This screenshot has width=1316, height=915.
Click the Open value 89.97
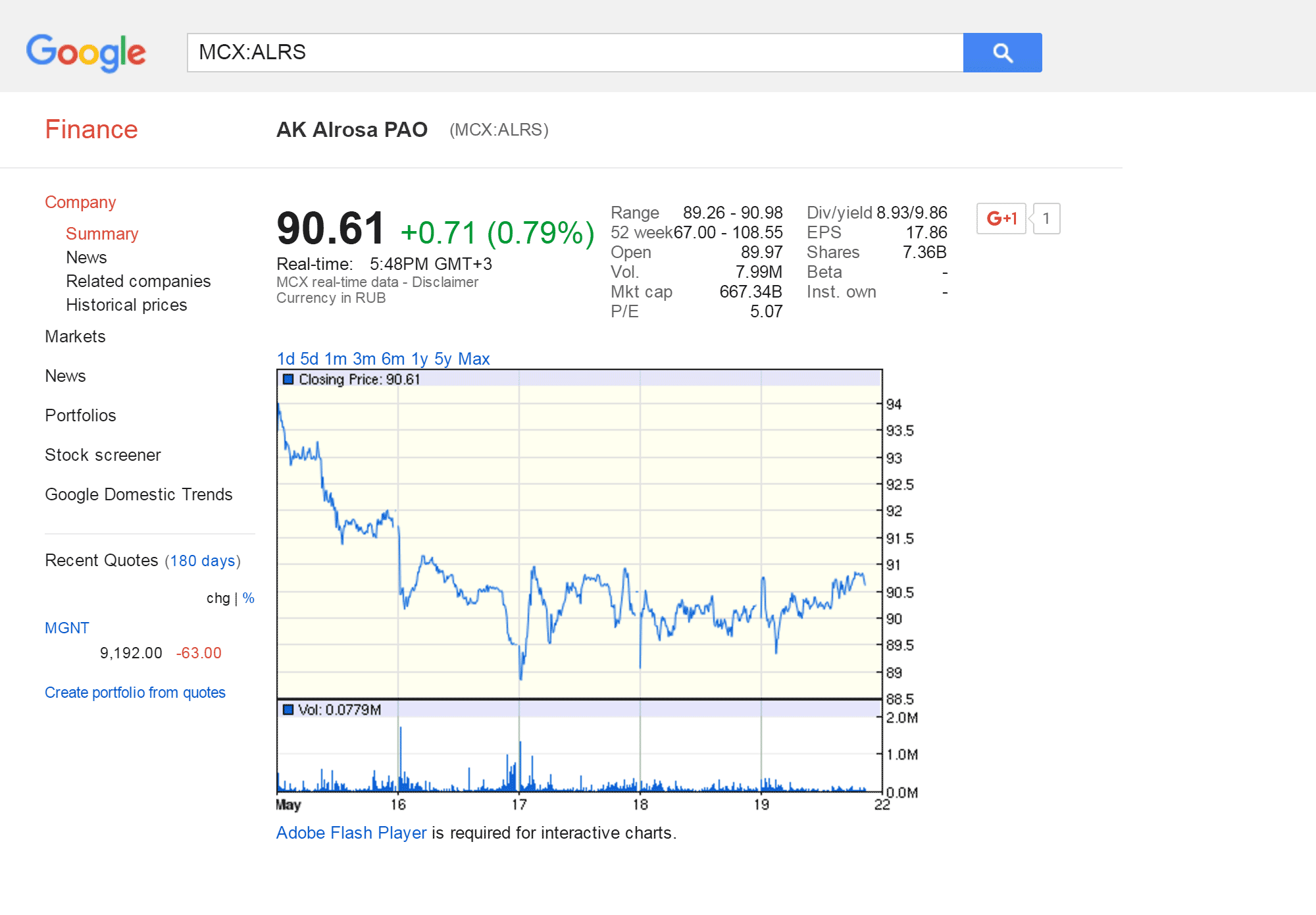761,252
